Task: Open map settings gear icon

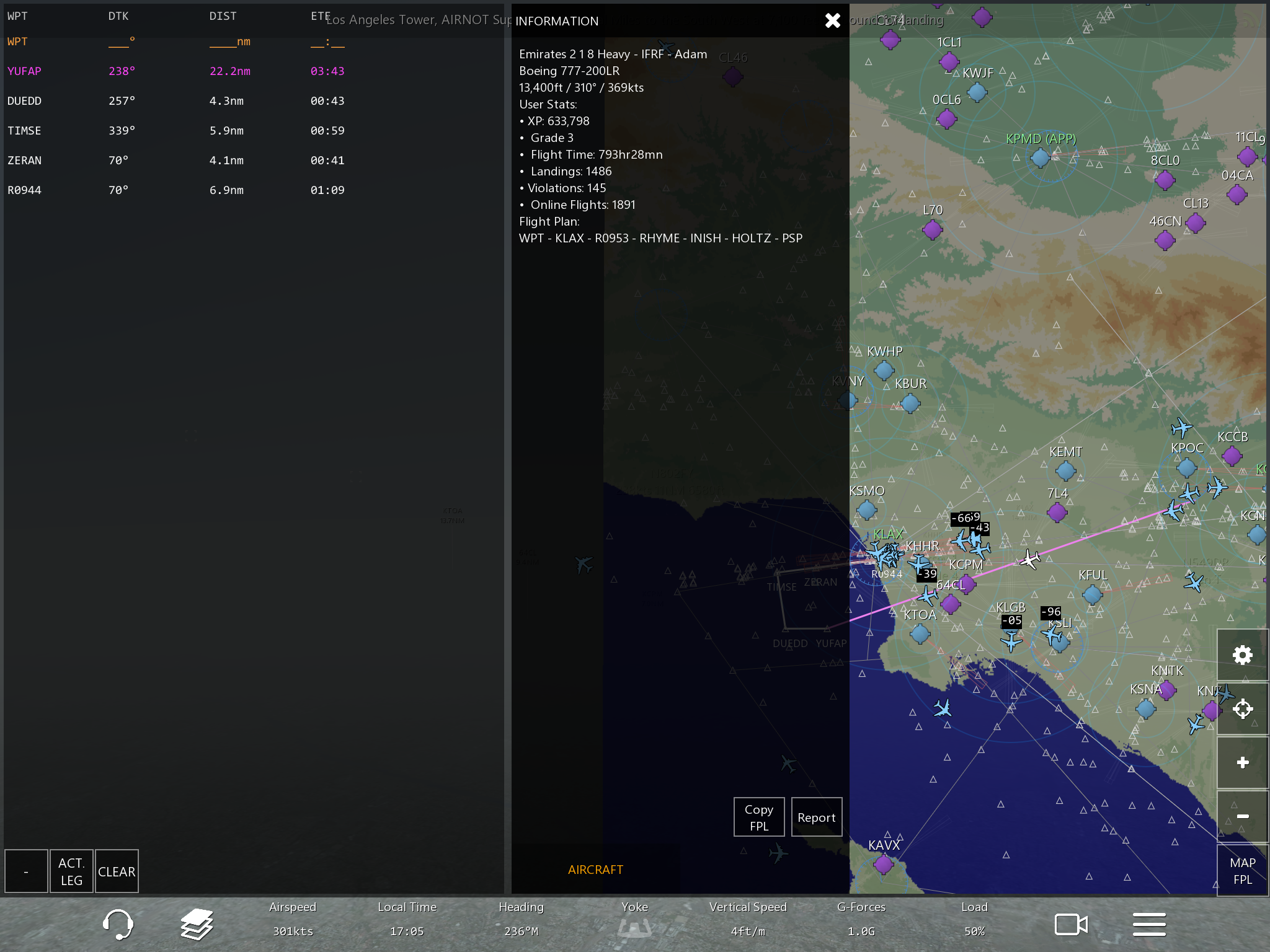Action: click(1242, 655)
